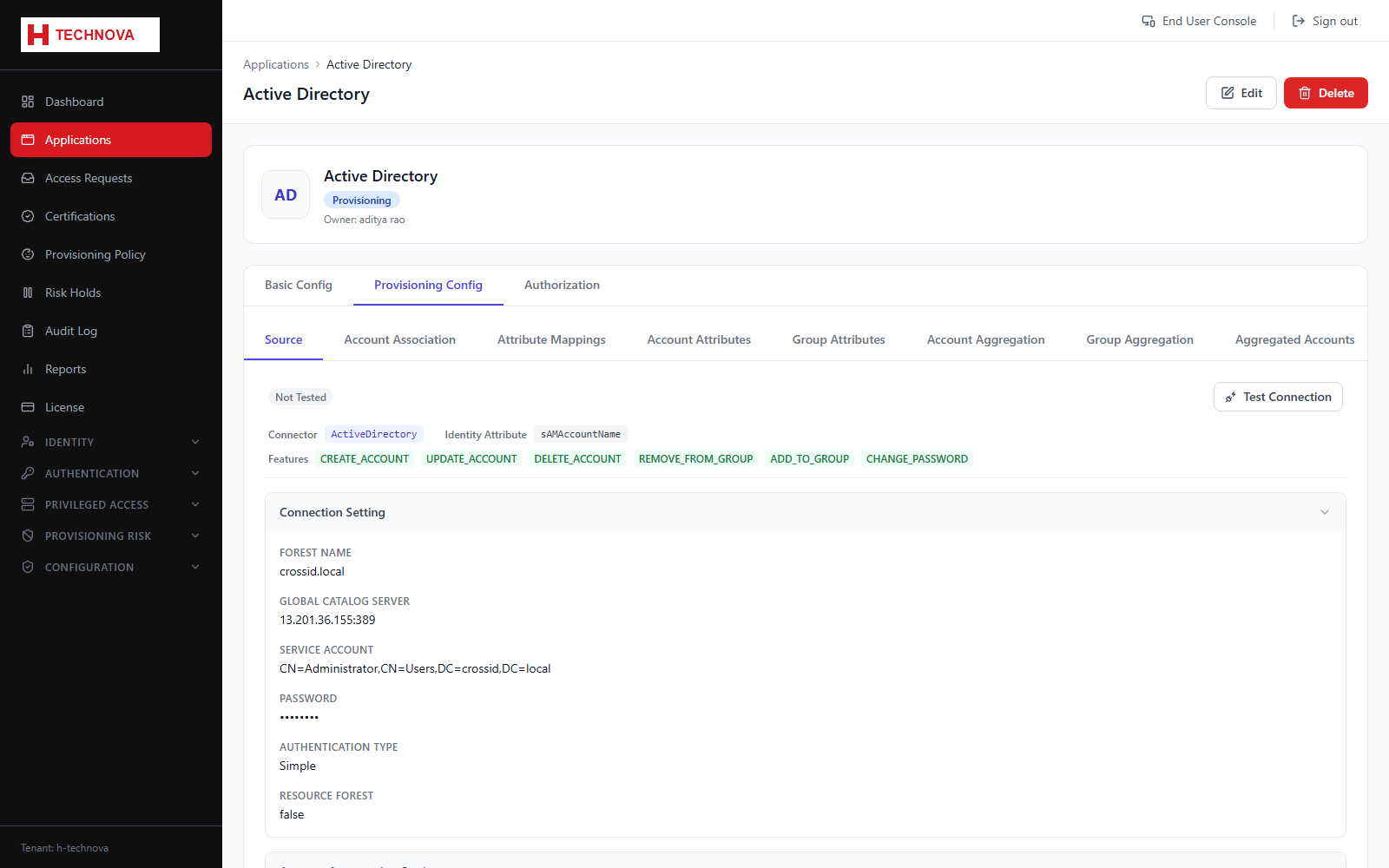Image resolution: width=1389 pixels, height=868 pixels.
Task: Click the Not Tested status badge
Action: click(300, 398)
